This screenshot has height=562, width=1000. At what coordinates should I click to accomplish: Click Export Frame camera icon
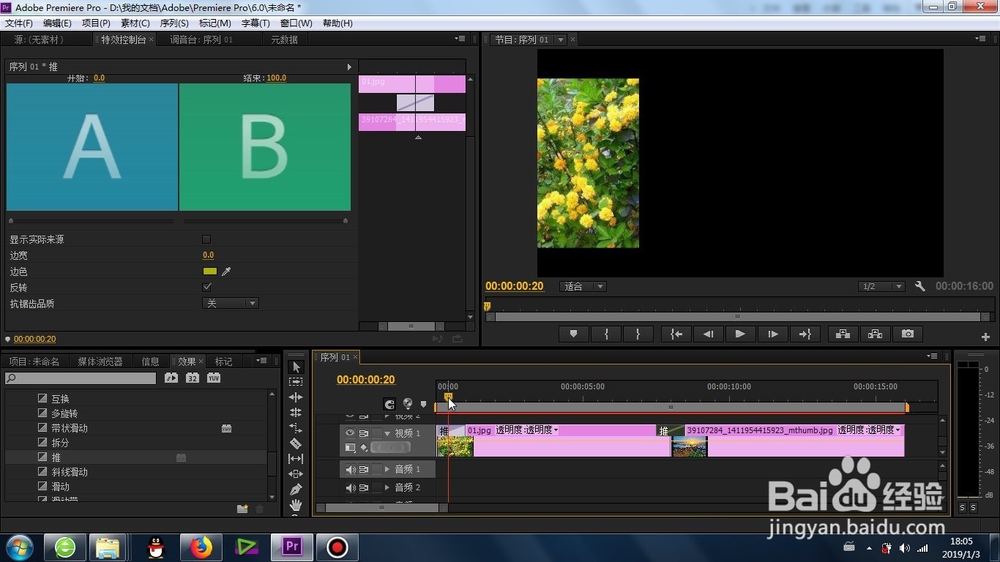pyautogui.click(x=908, y=334)
